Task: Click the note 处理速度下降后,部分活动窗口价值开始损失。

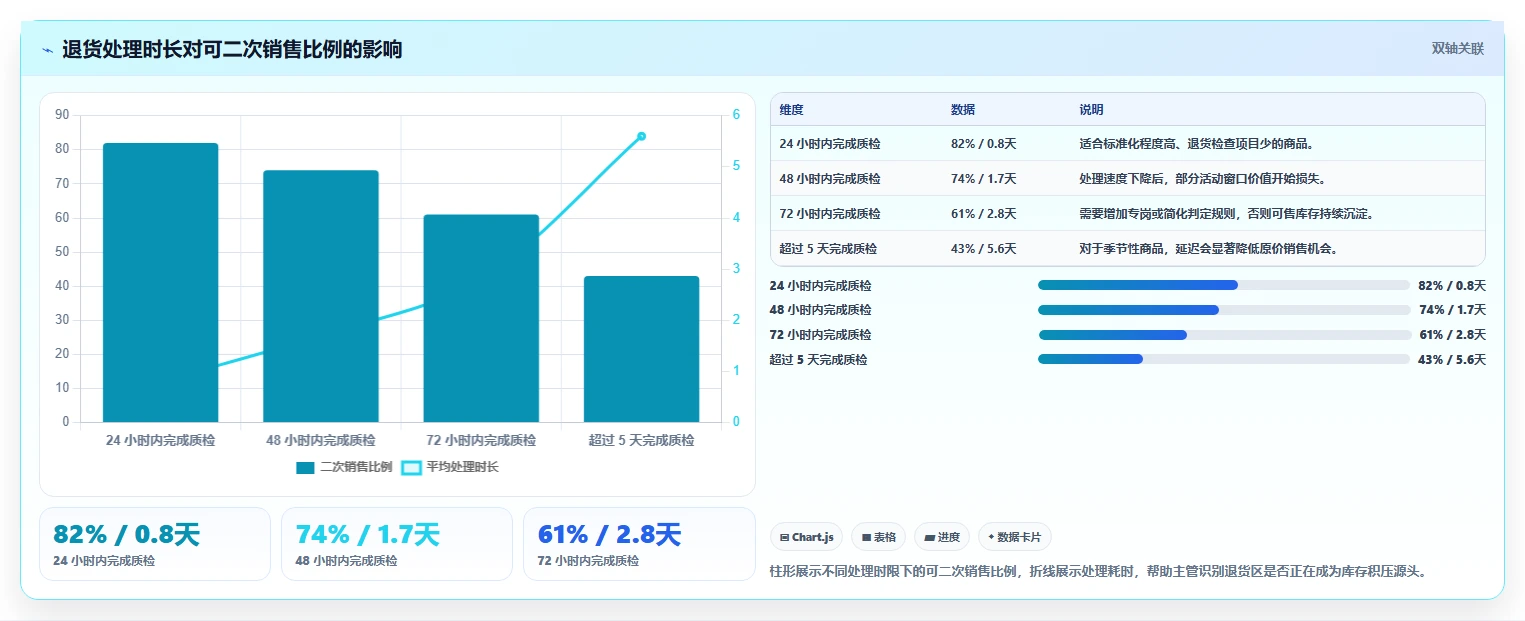Action: (1202, 179)
